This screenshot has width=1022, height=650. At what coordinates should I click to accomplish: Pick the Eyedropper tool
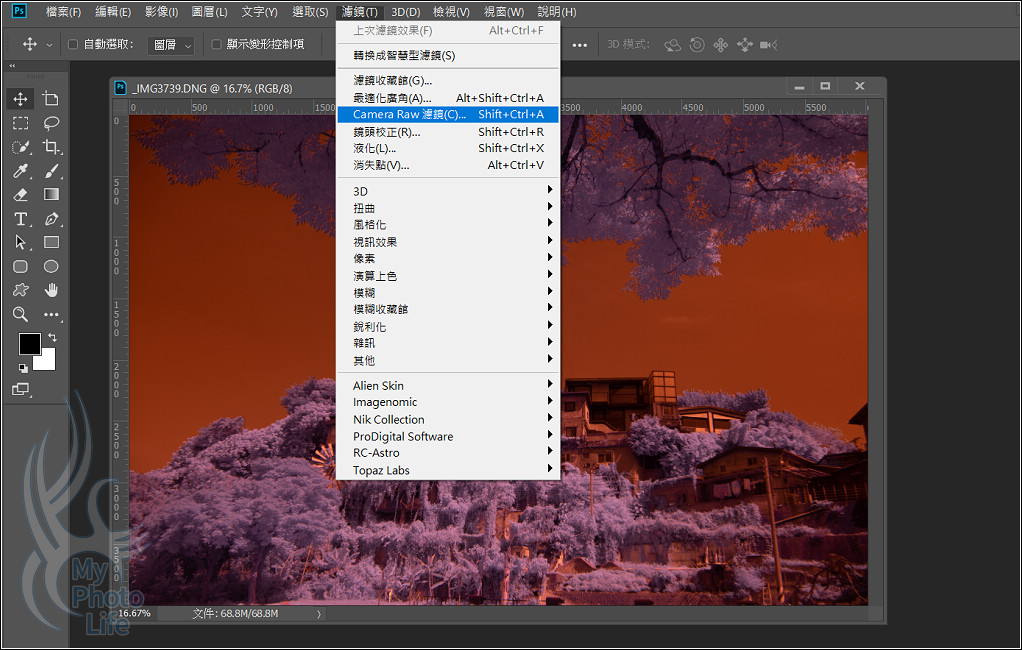[x=20, y=171]
